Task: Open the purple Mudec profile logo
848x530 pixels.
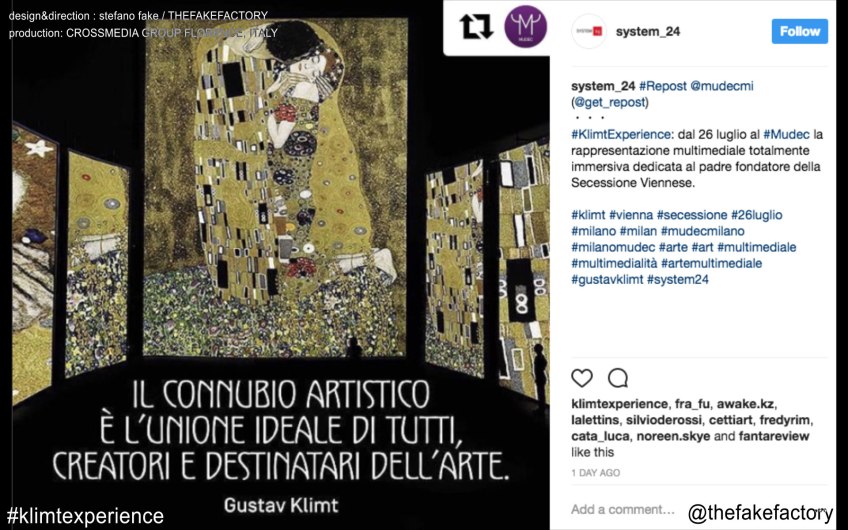Action: pyautogui.click(x=525, y=26)
